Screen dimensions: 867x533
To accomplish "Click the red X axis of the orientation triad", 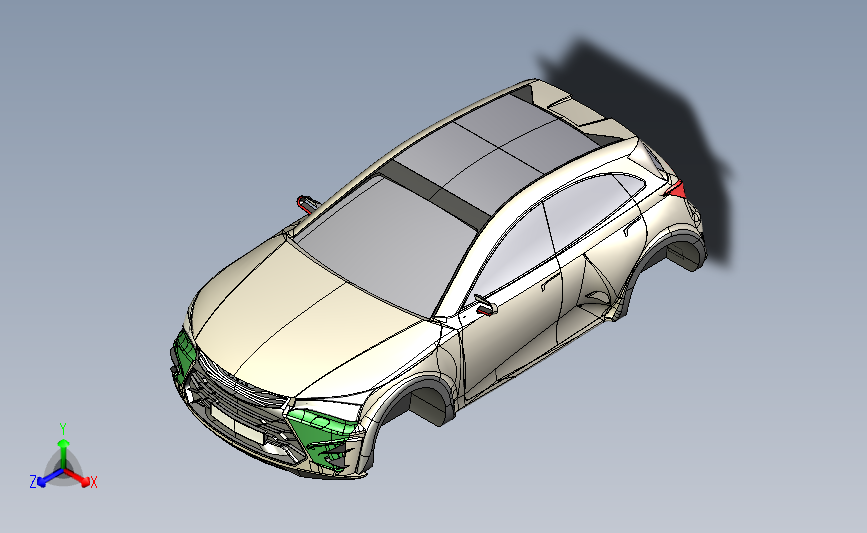I will (78, 478).
